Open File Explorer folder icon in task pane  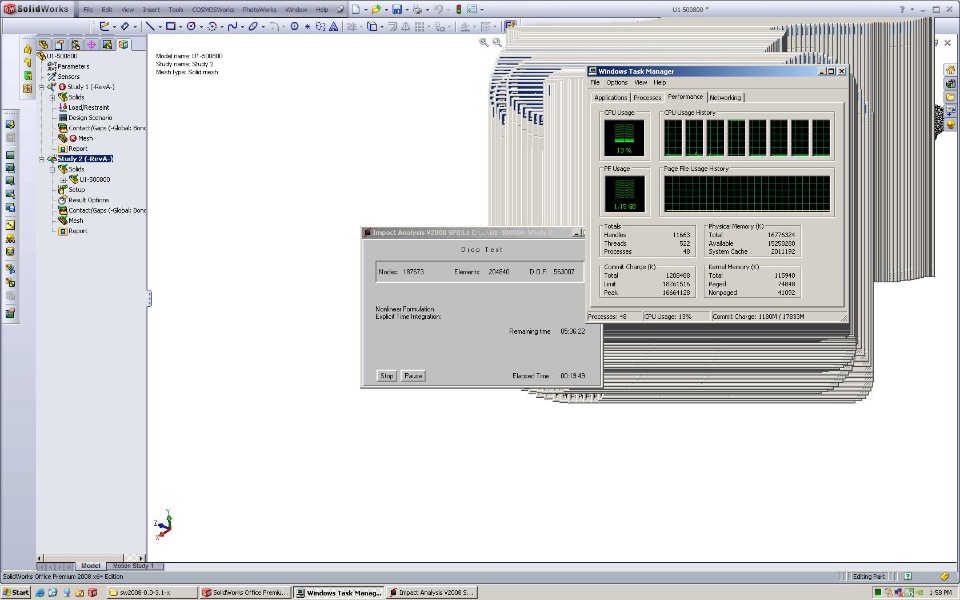(x=951, y=97)
